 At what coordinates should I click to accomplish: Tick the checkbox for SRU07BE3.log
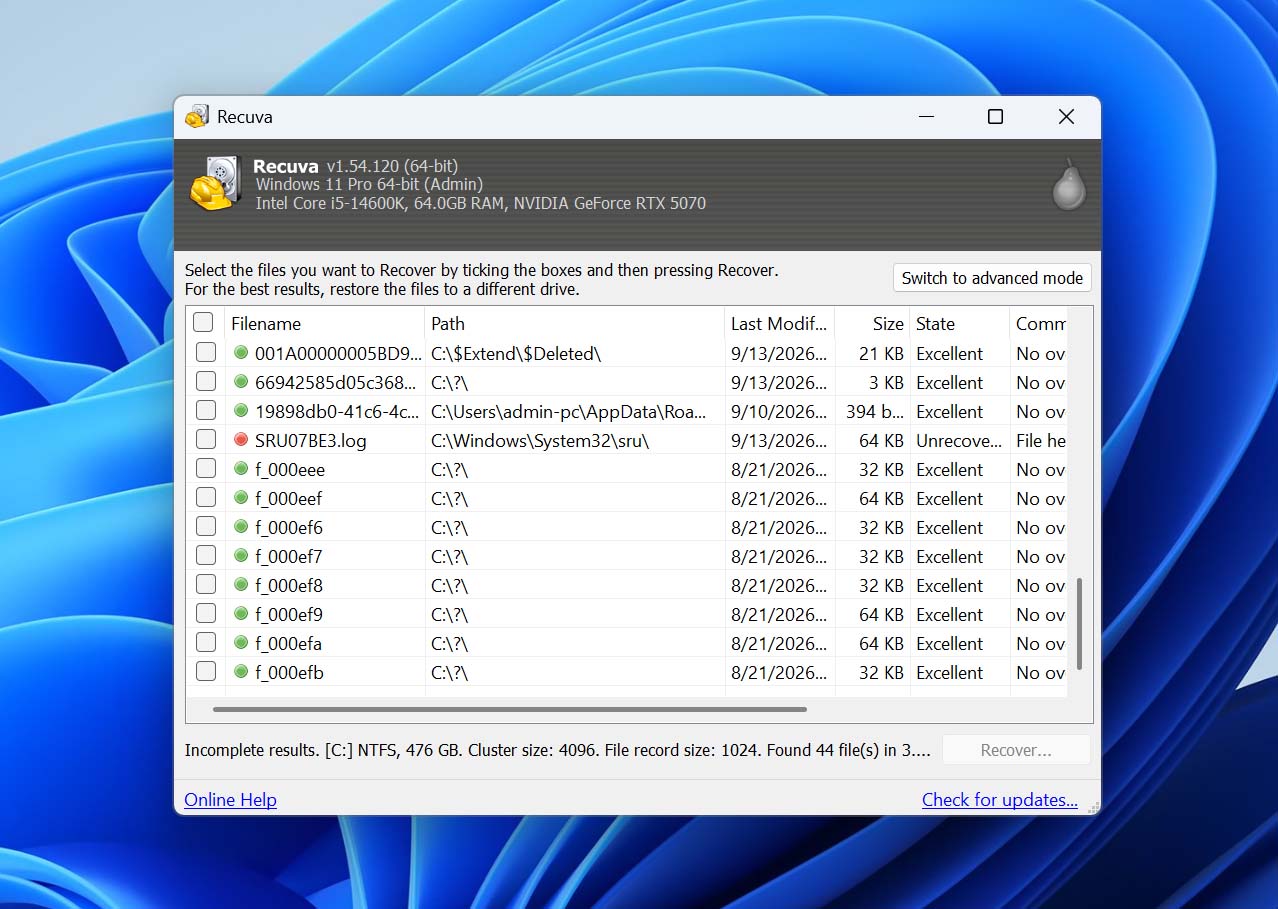[205, 440]
